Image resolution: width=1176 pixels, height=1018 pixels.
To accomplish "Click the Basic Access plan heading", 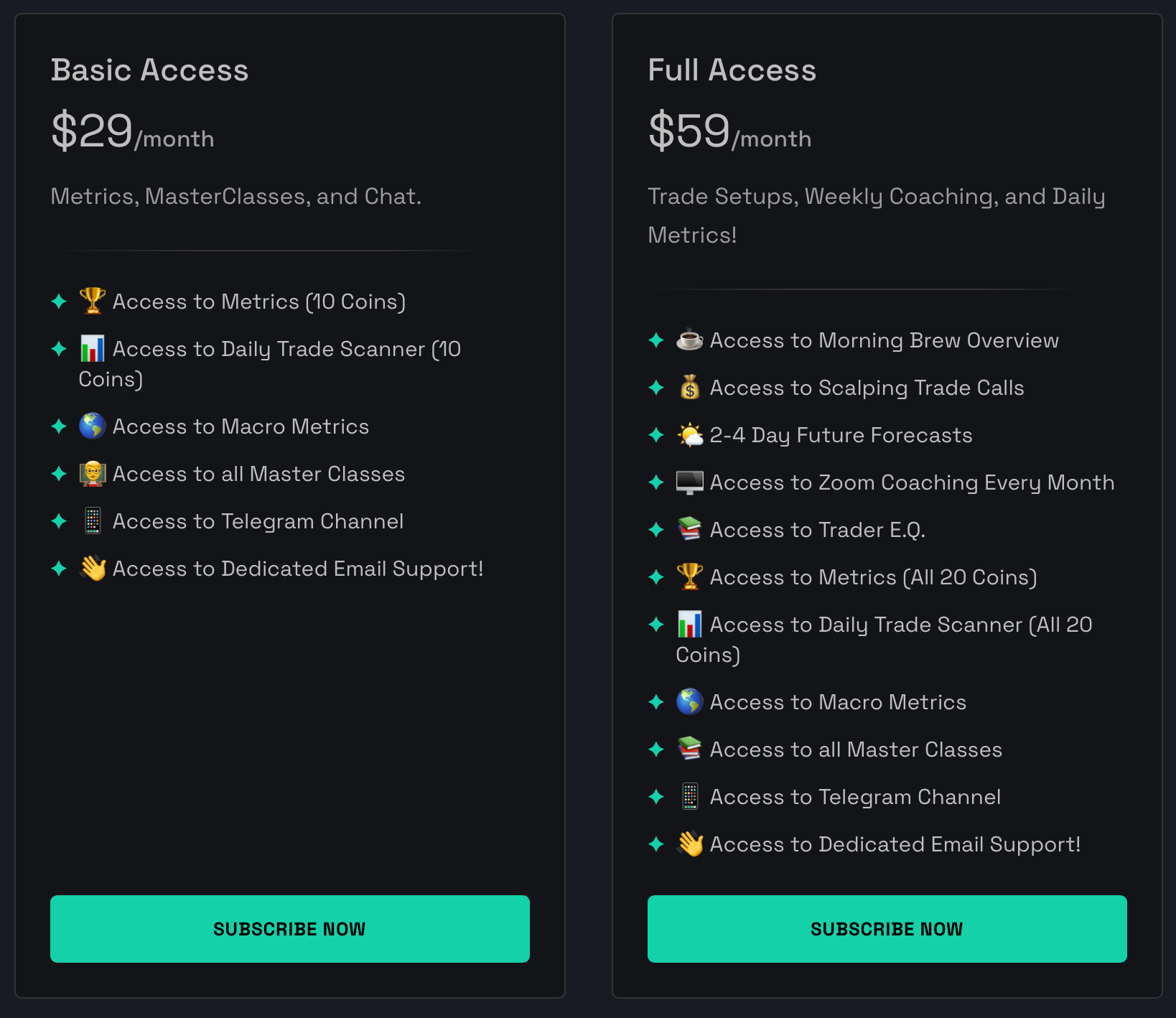I will (149, 70).
